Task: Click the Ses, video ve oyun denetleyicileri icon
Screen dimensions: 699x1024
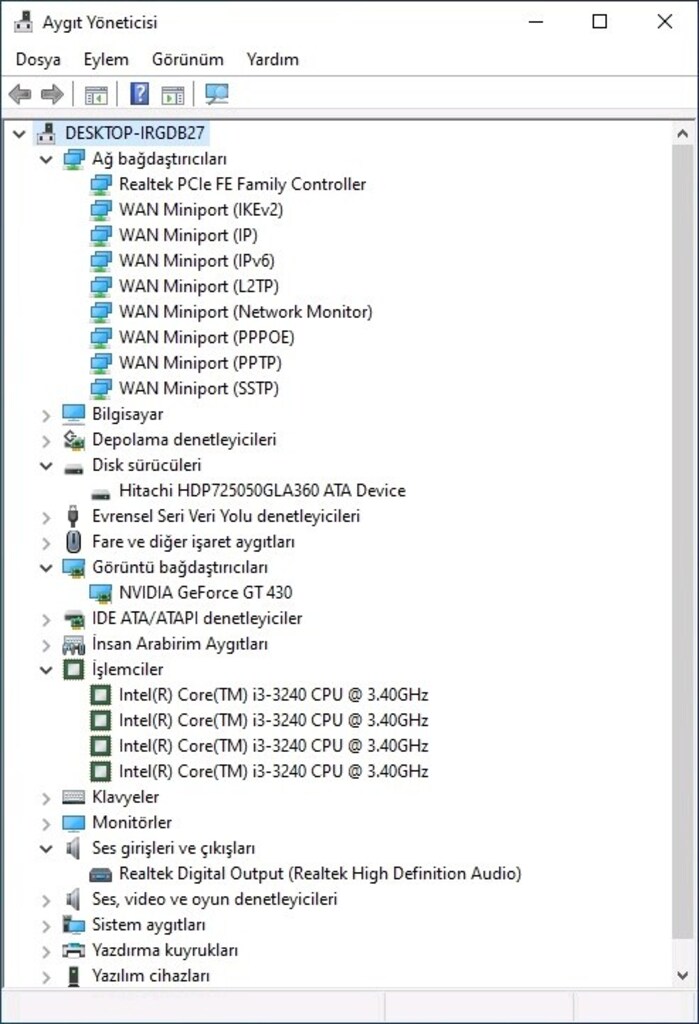Action: tap(73, 899)
